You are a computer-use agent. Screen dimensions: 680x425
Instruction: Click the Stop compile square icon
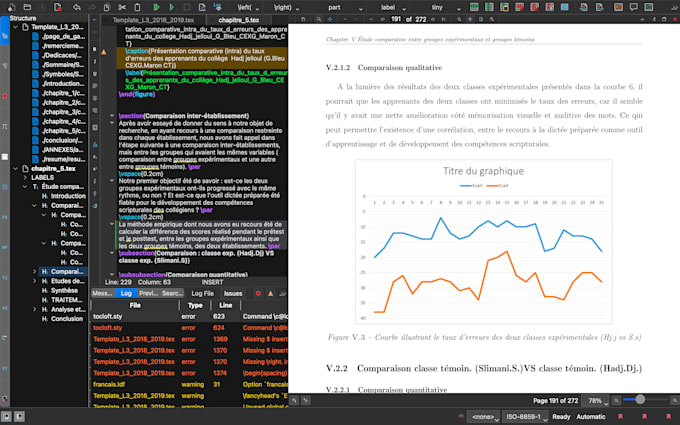(x=187, y=7)
